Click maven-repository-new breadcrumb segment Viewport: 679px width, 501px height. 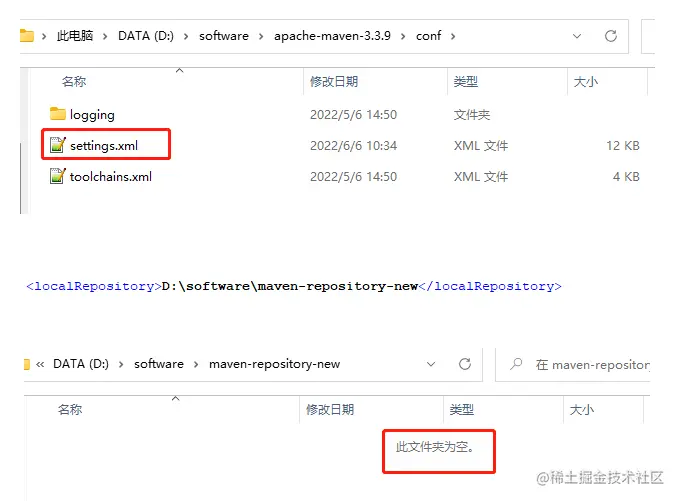[275, 364]
